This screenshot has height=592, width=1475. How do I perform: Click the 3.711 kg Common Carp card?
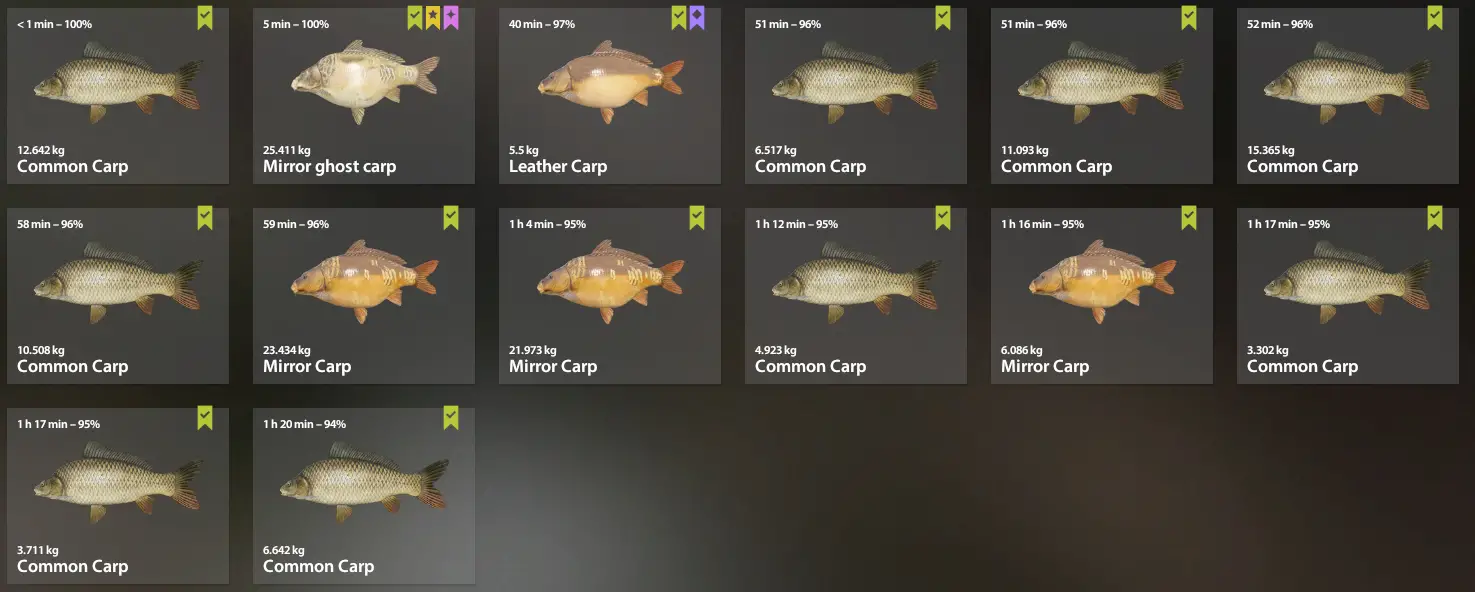click(x=118, y=496)
